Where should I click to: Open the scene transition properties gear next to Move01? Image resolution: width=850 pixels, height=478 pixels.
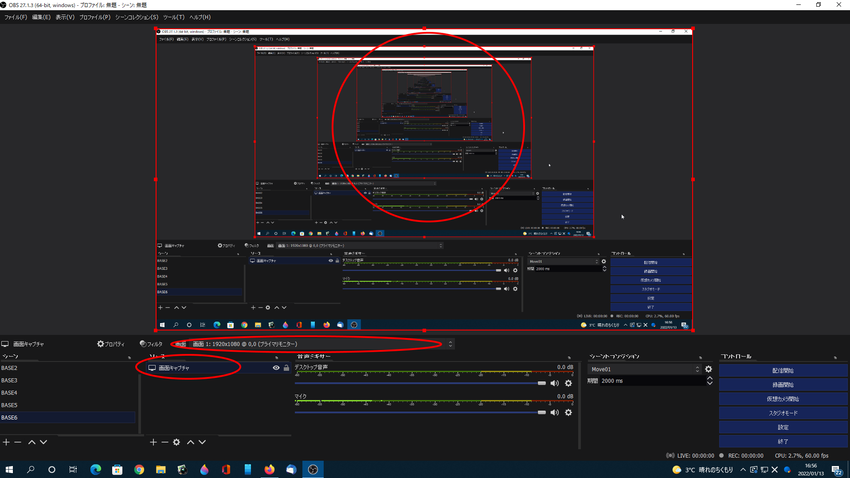click(709, 369)
